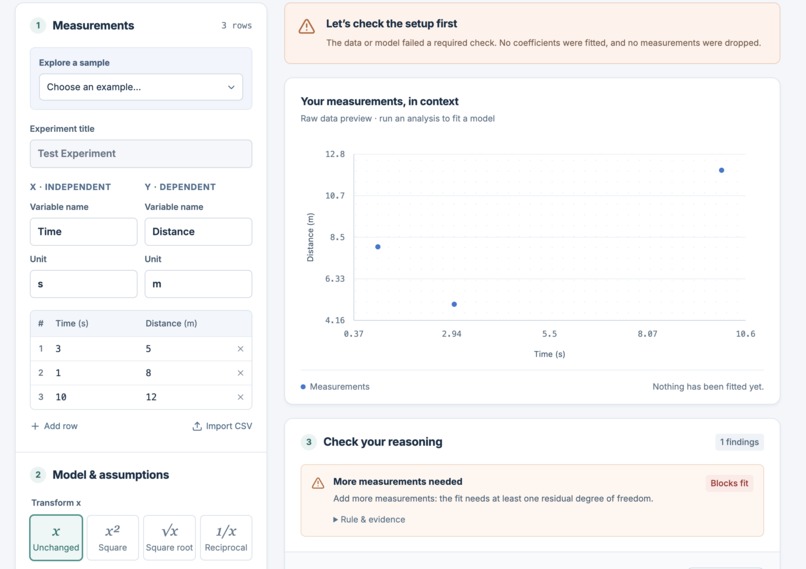This screenshot has height=569, width=806.
Task: Click the Check your reasoning heading
Action: pos(382,442)
